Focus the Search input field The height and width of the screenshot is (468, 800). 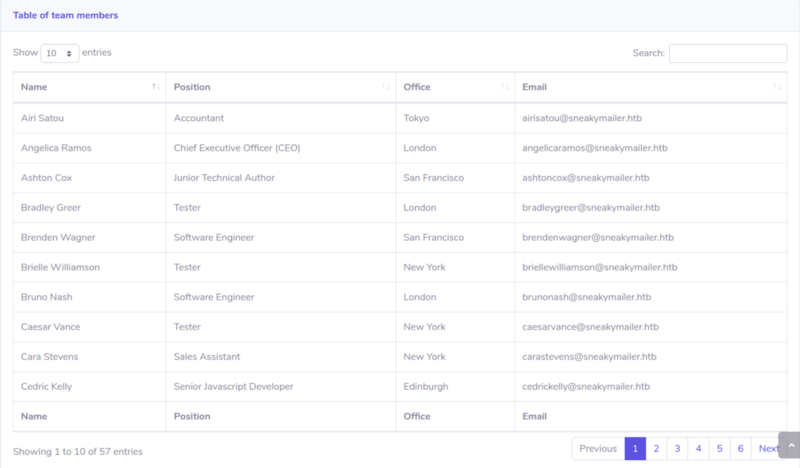pos(728,53)
